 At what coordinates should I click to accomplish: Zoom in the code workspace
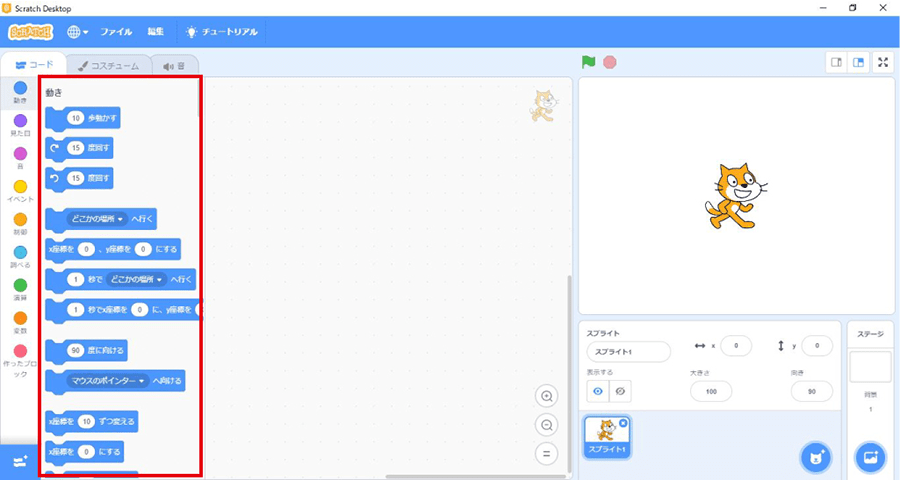point(546,396)
